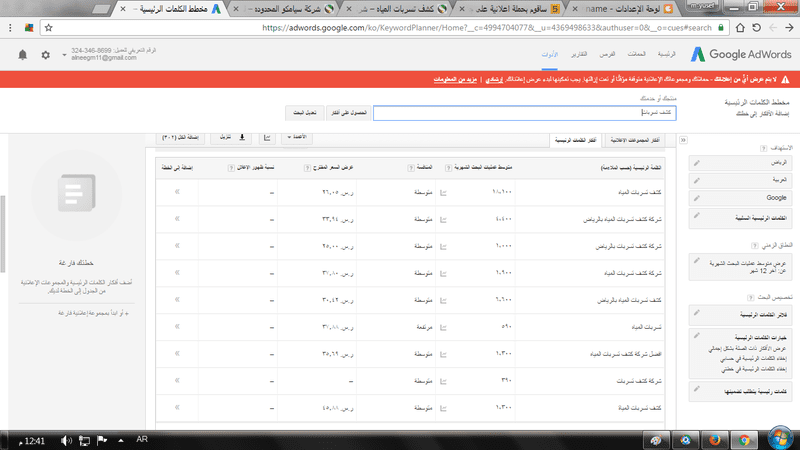Edit the keyword options card pencil
This screenshot has height=450, width=800.
696,336
